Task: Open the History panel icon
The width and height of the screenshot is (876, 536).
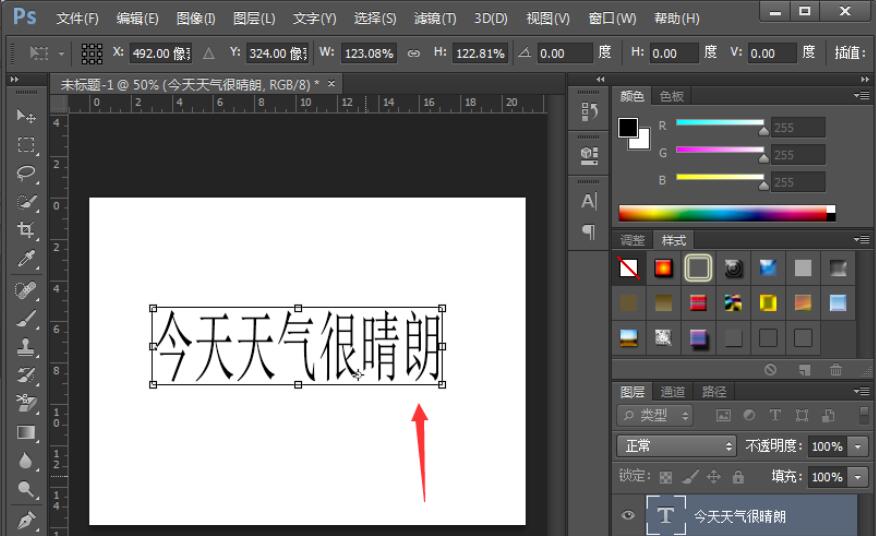Action: 589,112
